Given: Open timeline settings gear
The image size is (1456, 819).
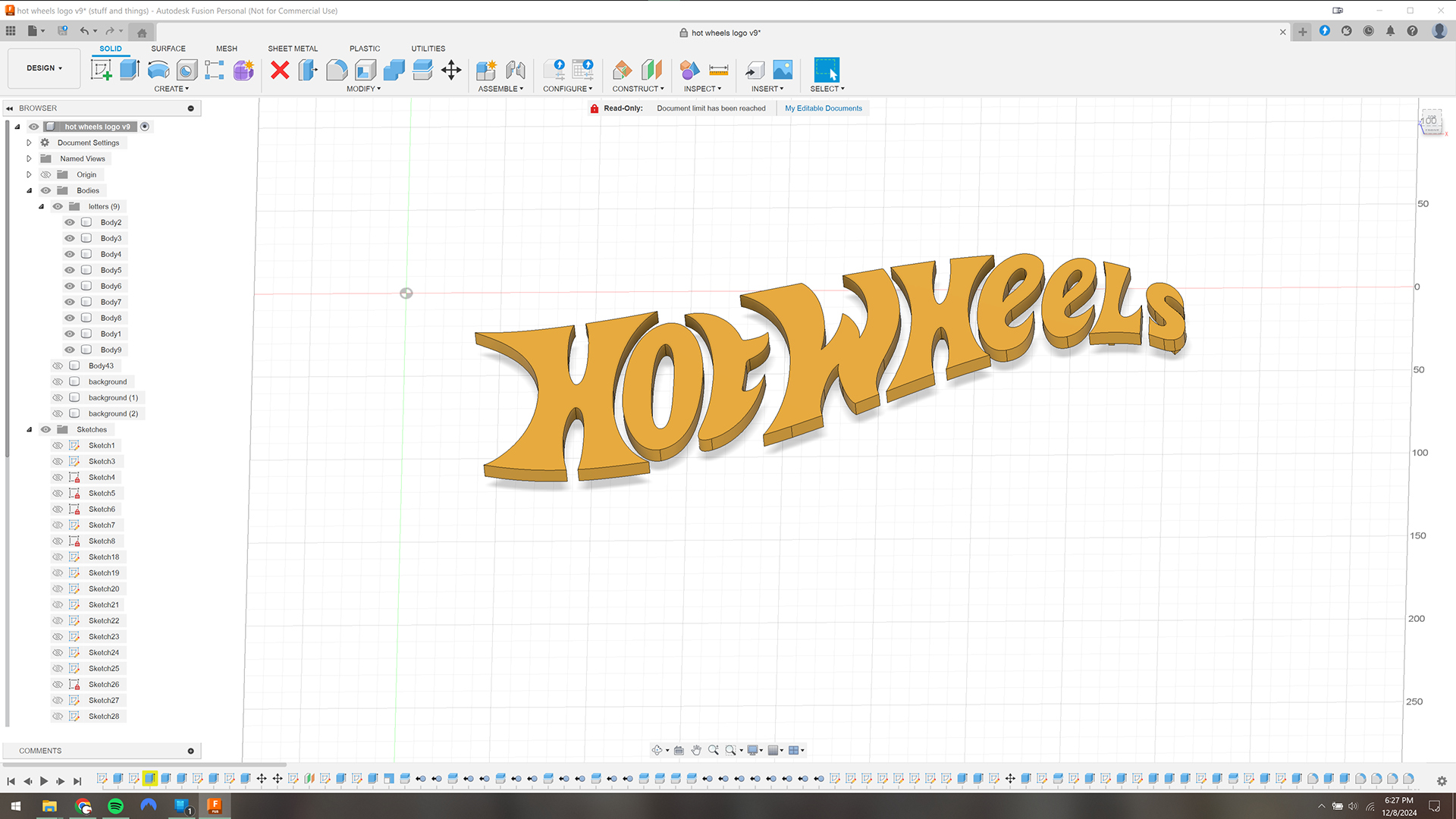Looking at the screenshot, I should point(1442,781).
